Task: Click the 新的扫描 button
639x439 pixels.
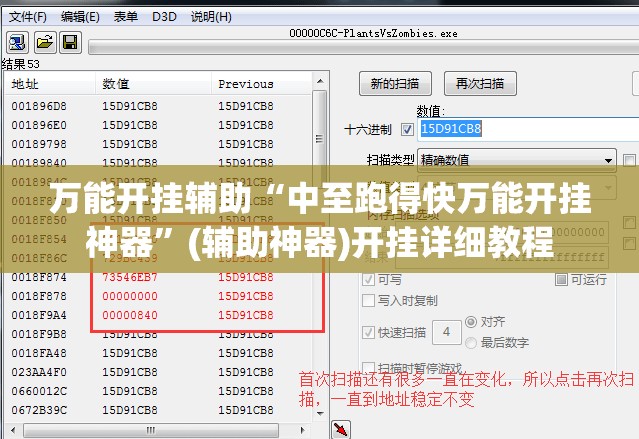Action: point(395,84)
